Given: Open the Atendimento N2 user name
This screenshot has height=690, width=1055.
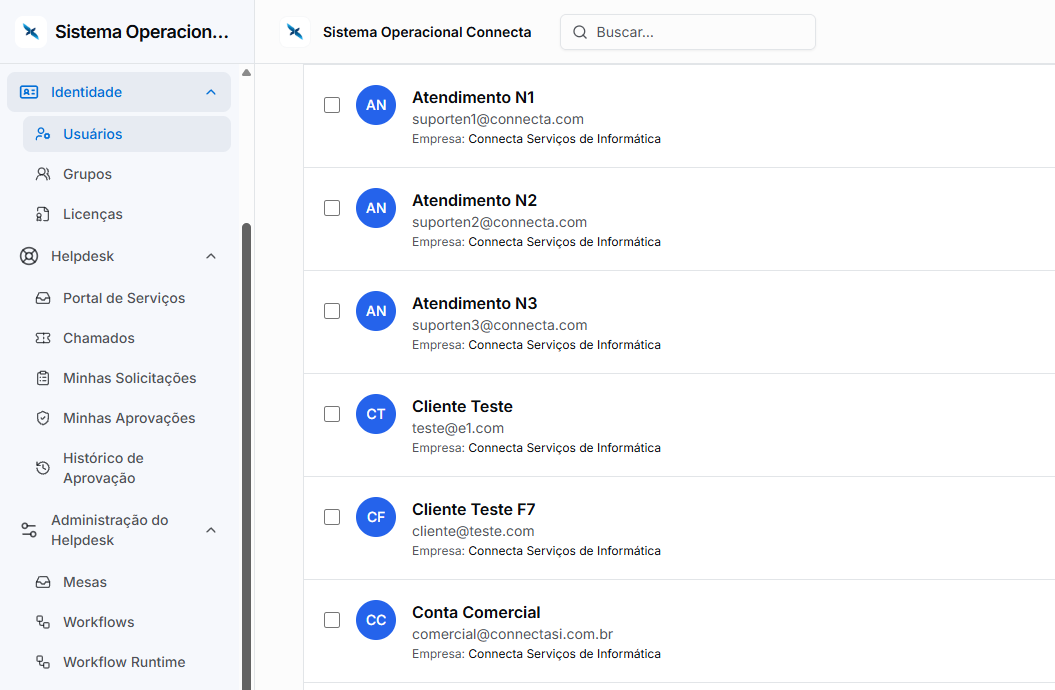Looking at the screenshot, I should coord(474,200).
